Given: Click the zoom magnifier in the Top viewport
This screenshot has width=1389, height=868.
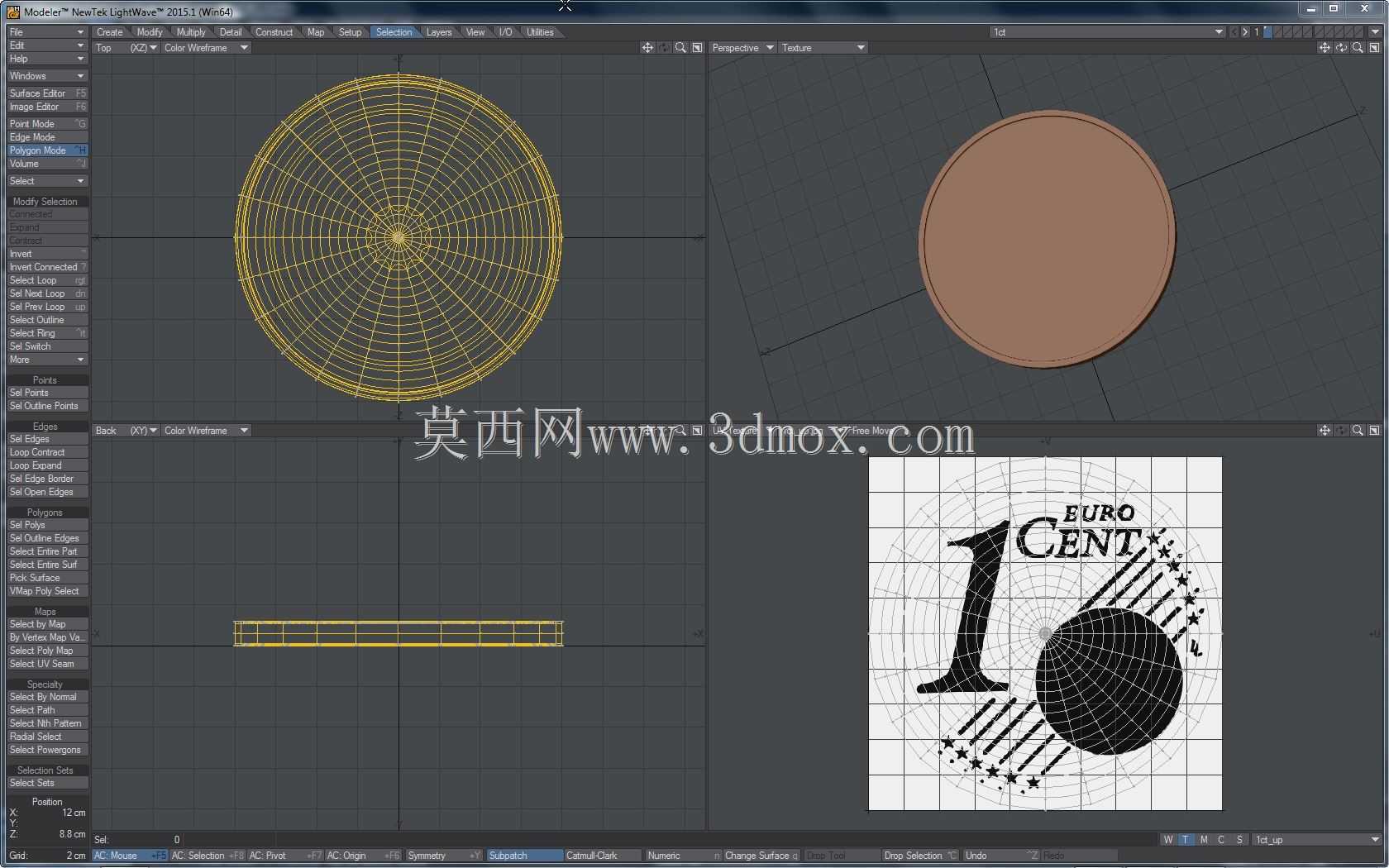Looking at the screenshot, I should pos(680,48).
